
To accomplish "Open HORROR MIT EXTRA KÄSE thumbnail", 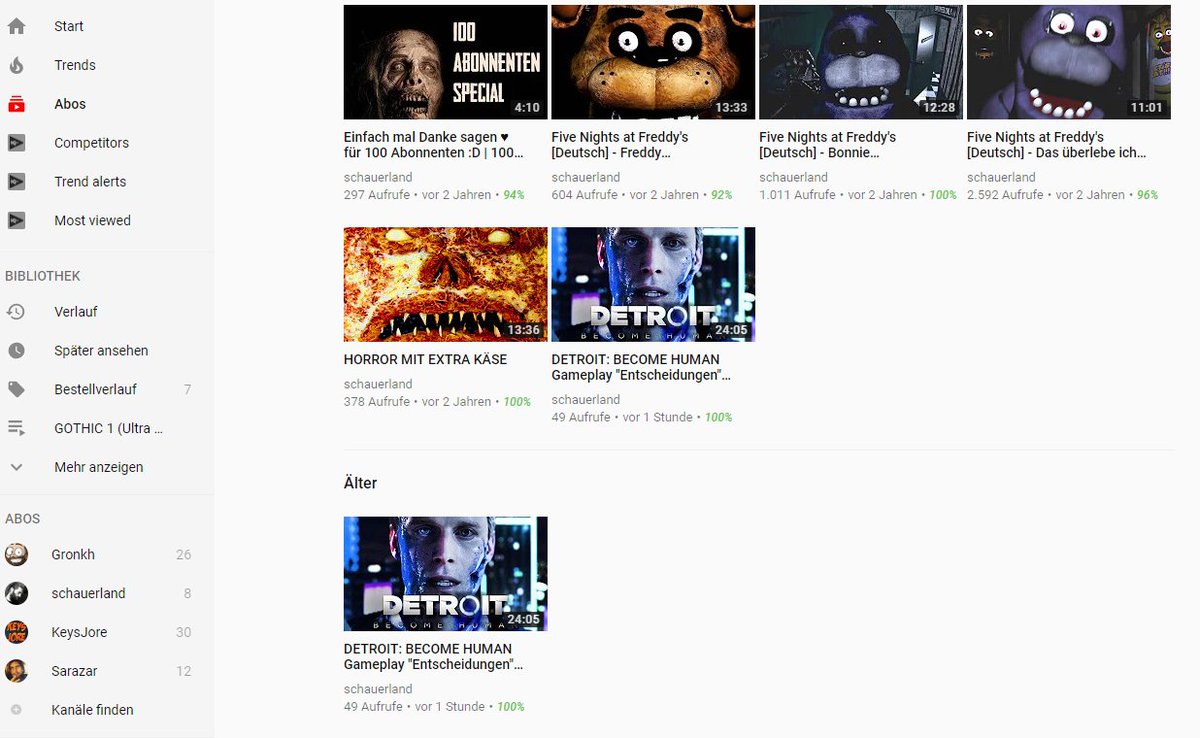I will (445, 284).
